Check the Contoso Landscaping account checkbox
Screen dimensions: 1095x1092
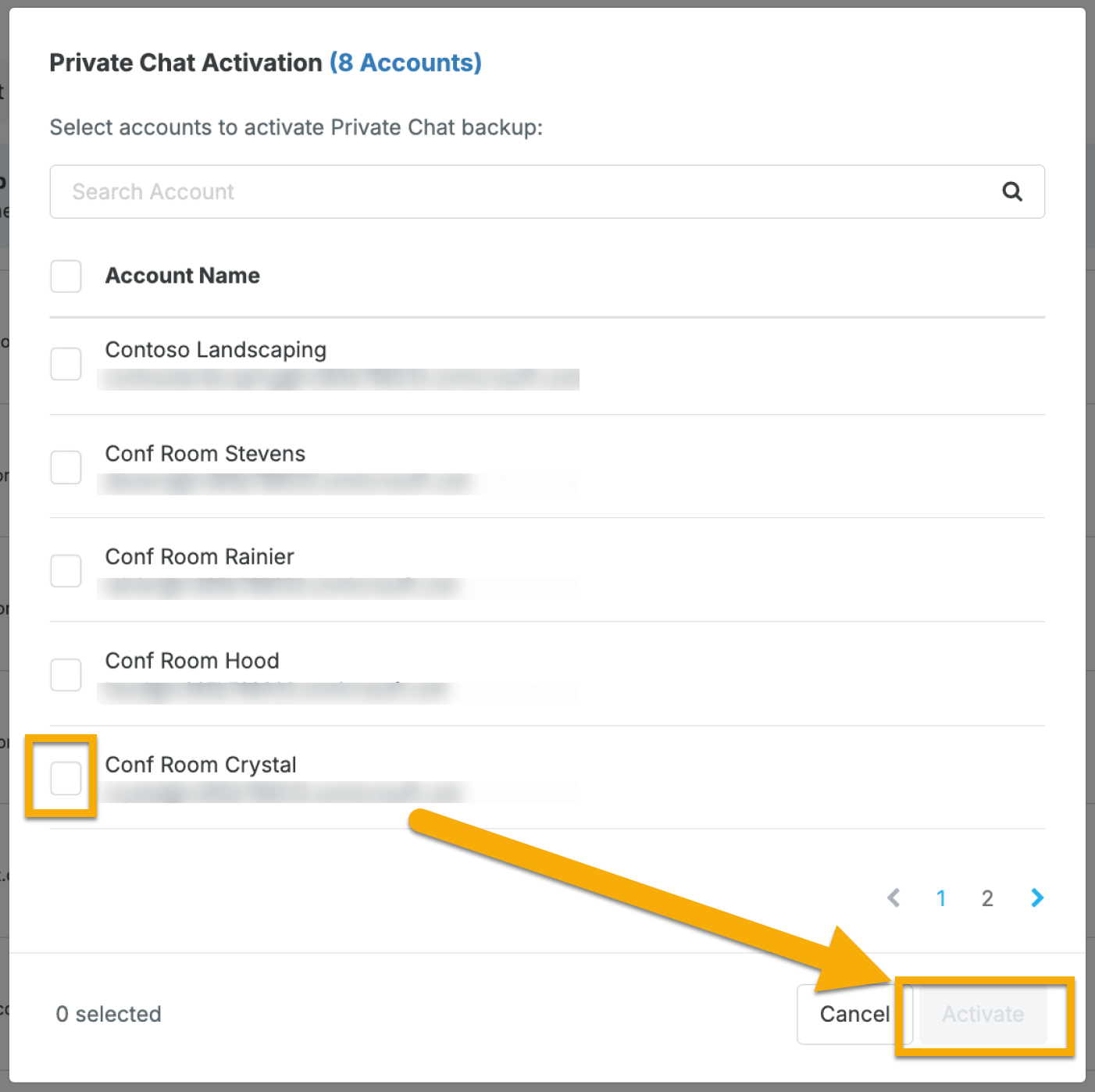click(x=66, y=364)
